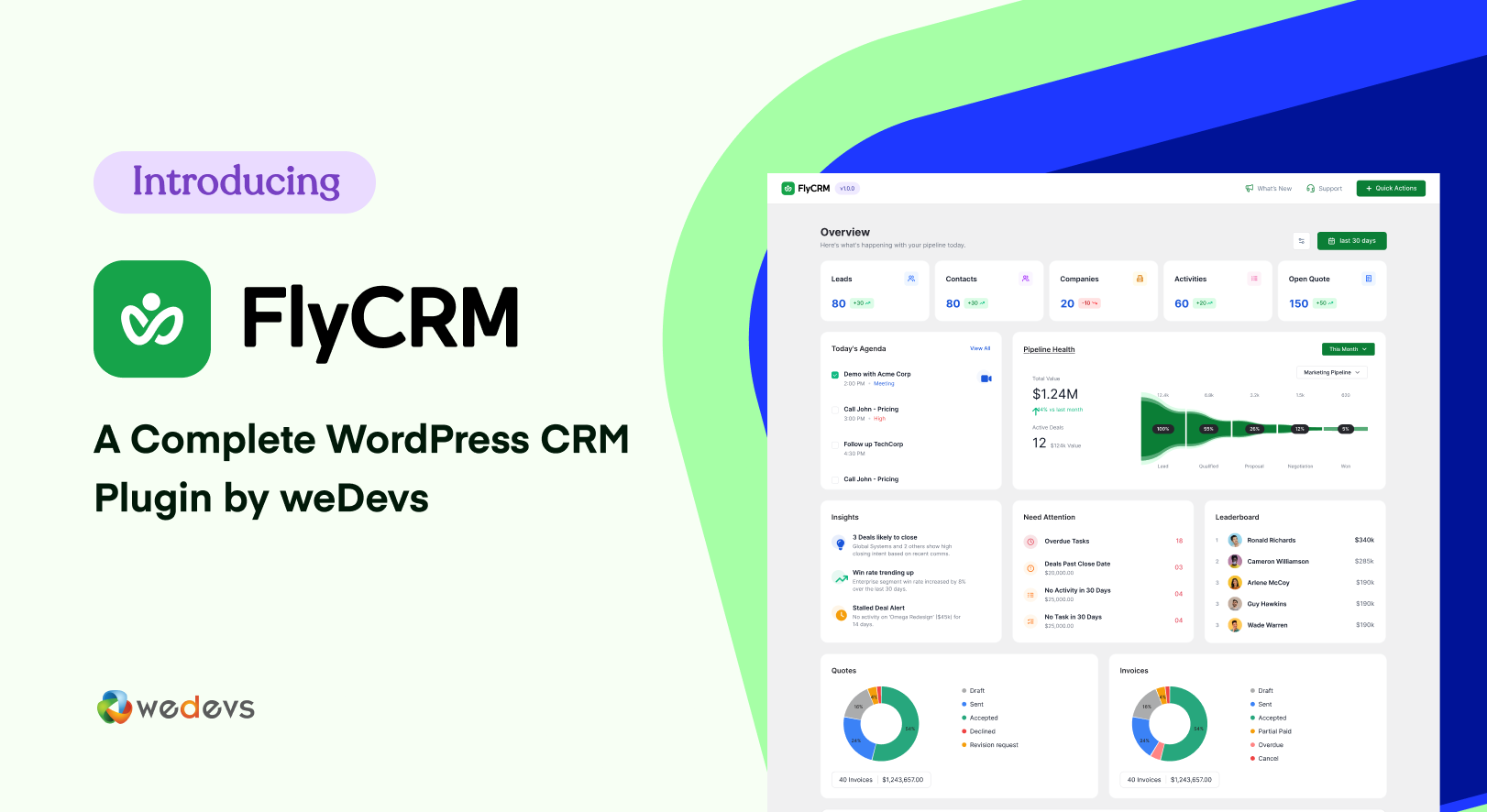Open What's New megaphone icon

1249,189
